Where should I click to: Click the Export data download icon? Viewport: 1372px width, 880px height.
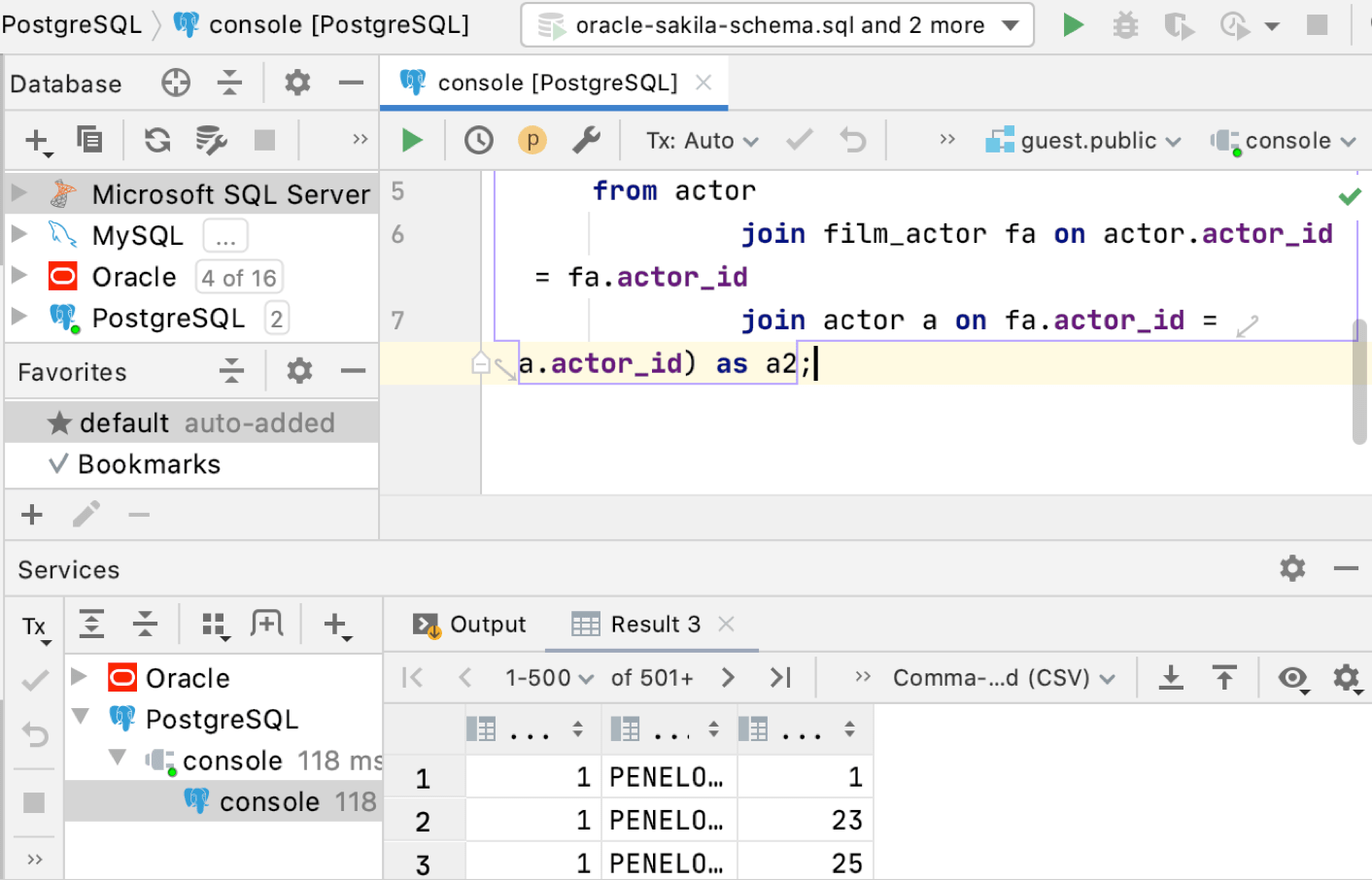[x=1171, y=678]
